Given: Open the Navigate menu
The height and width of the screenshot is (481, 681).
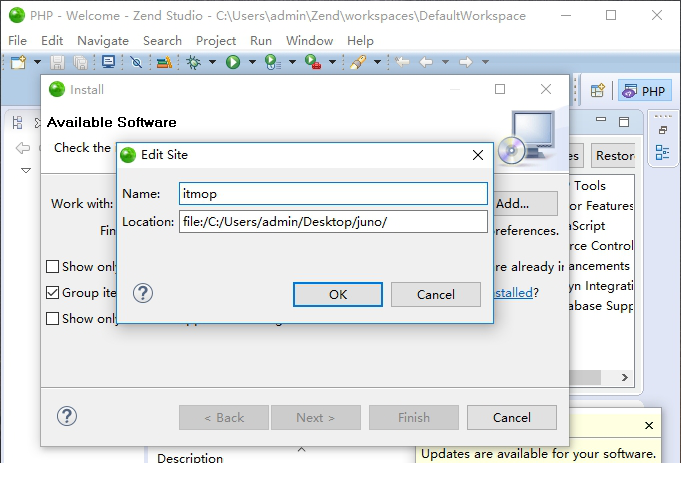Looking at the screenshot, I should point(103,41).
